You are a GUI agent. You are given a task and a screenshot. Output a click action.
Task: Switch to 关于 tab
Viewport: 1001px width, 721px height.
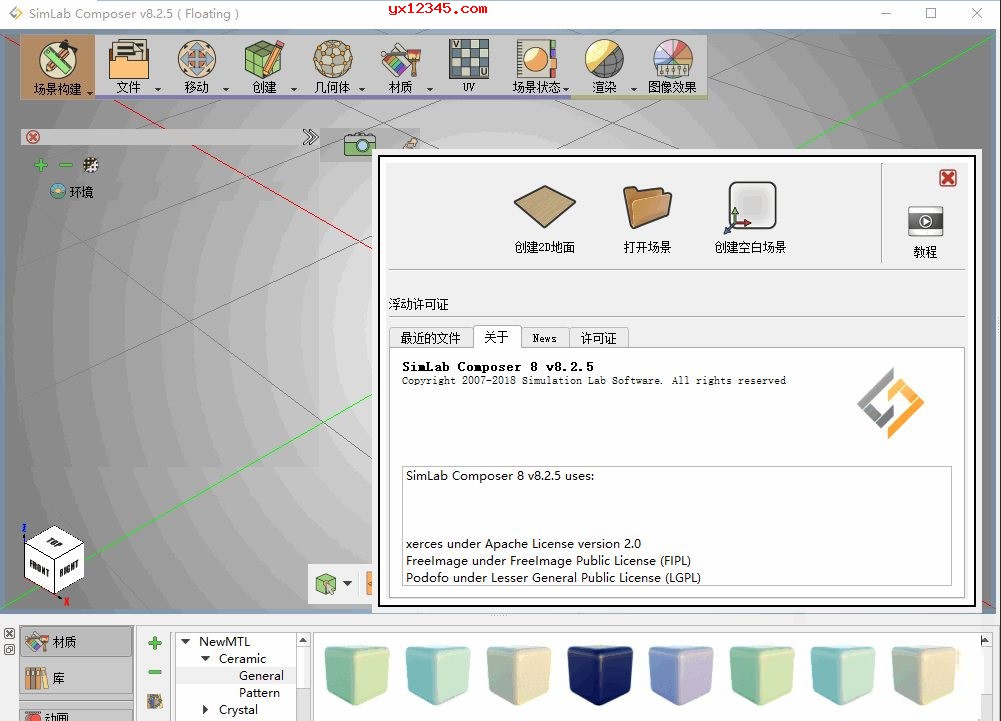497,337
